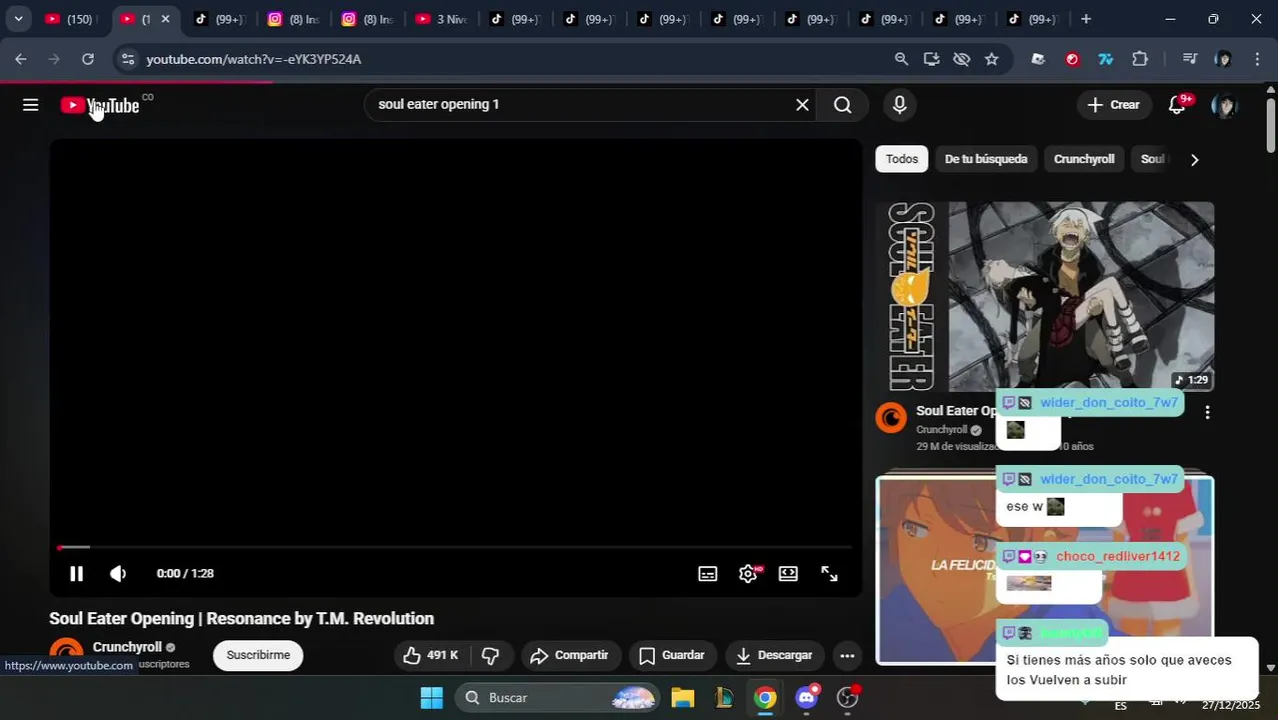
Task: Share the video via Compartir
Action: click(x=570, y=656)
